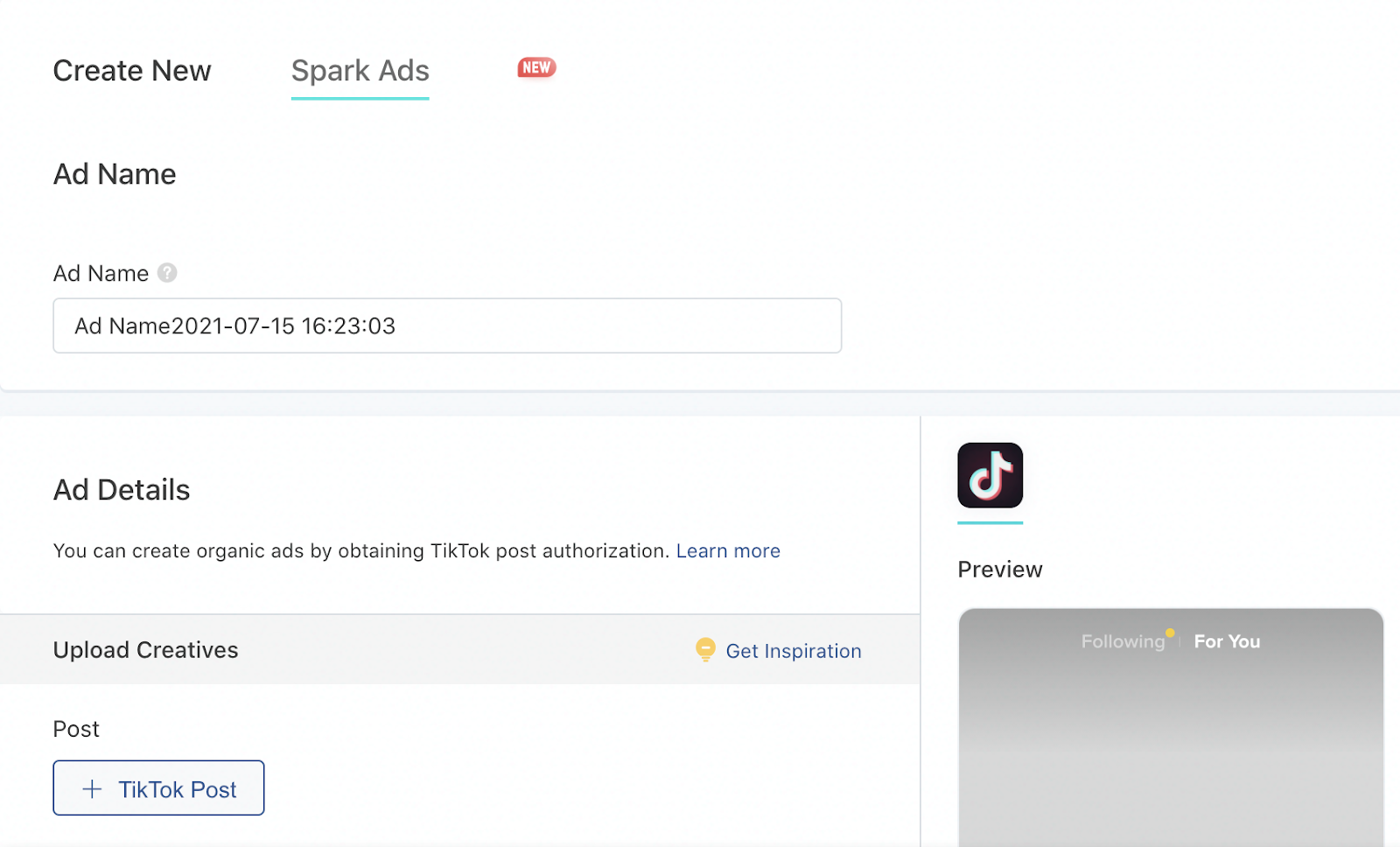This screenshot has height=847, width=1400.
Task: Click the Post label above the button
Action: [x=76, y=729]
